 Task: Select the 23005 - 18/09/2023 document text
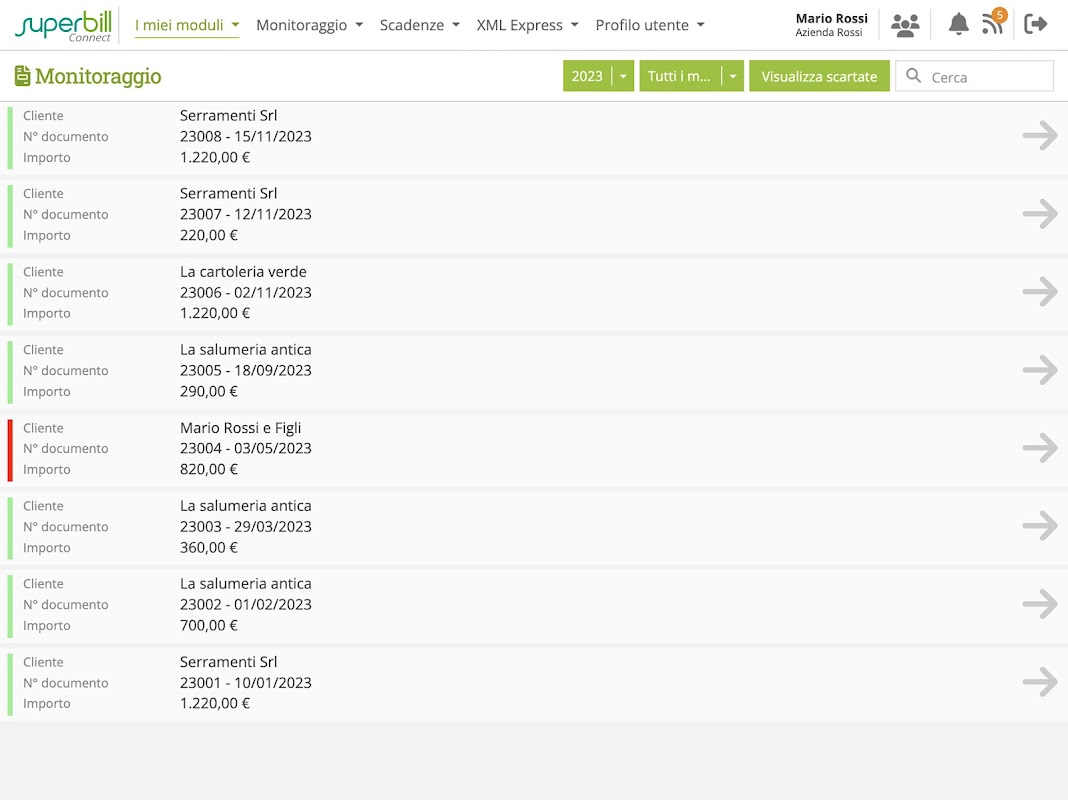[246, 370]
